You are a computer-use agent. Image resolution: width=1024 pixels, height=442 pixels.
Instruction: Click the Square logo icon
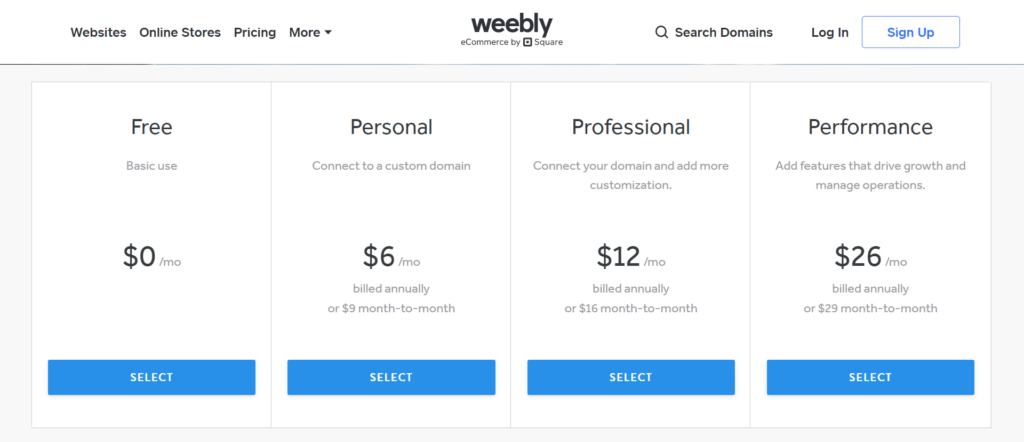tap(527, 43)
